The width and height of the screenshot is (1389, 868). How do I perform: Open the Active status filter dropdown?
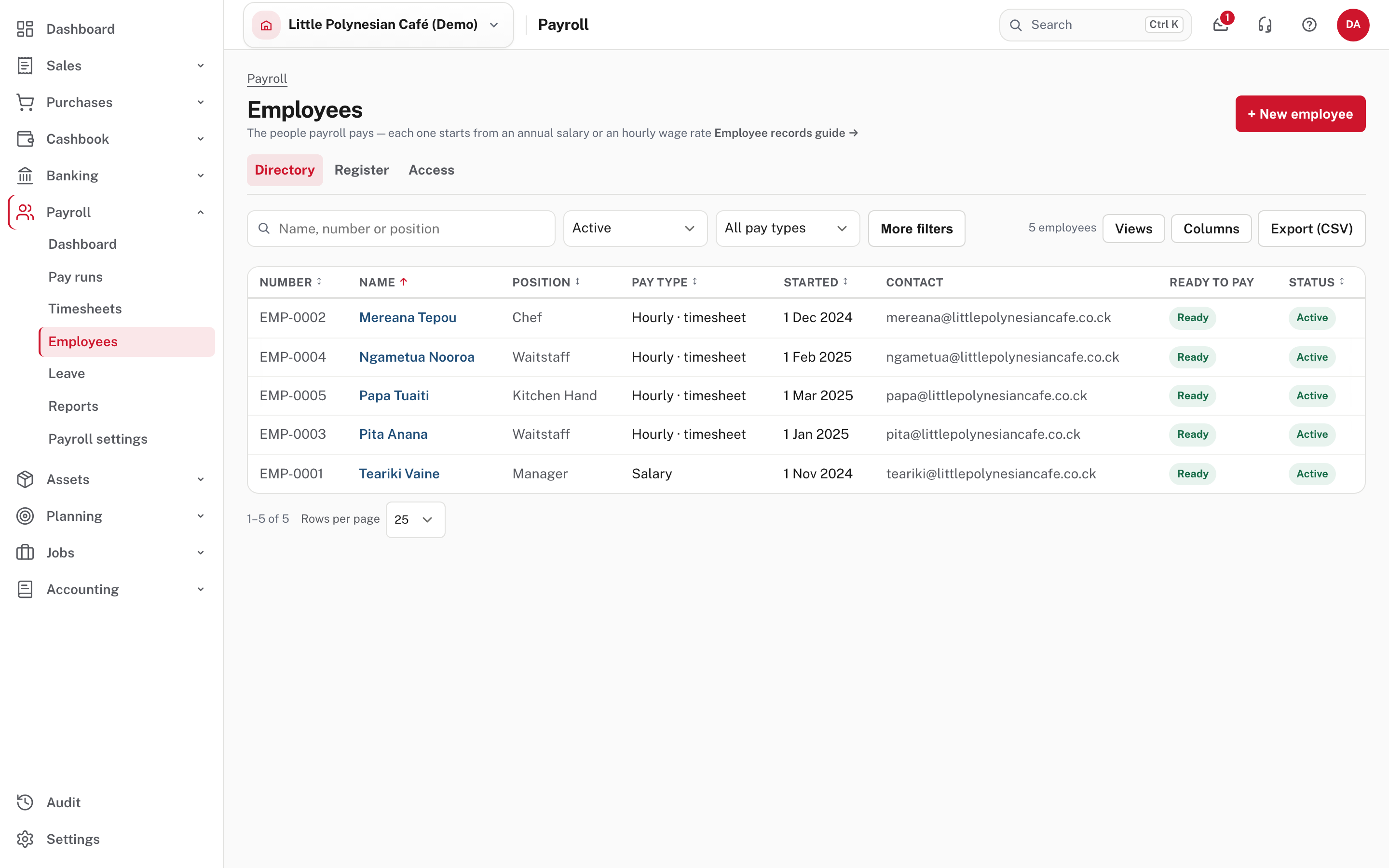click(x=635, y=229)
